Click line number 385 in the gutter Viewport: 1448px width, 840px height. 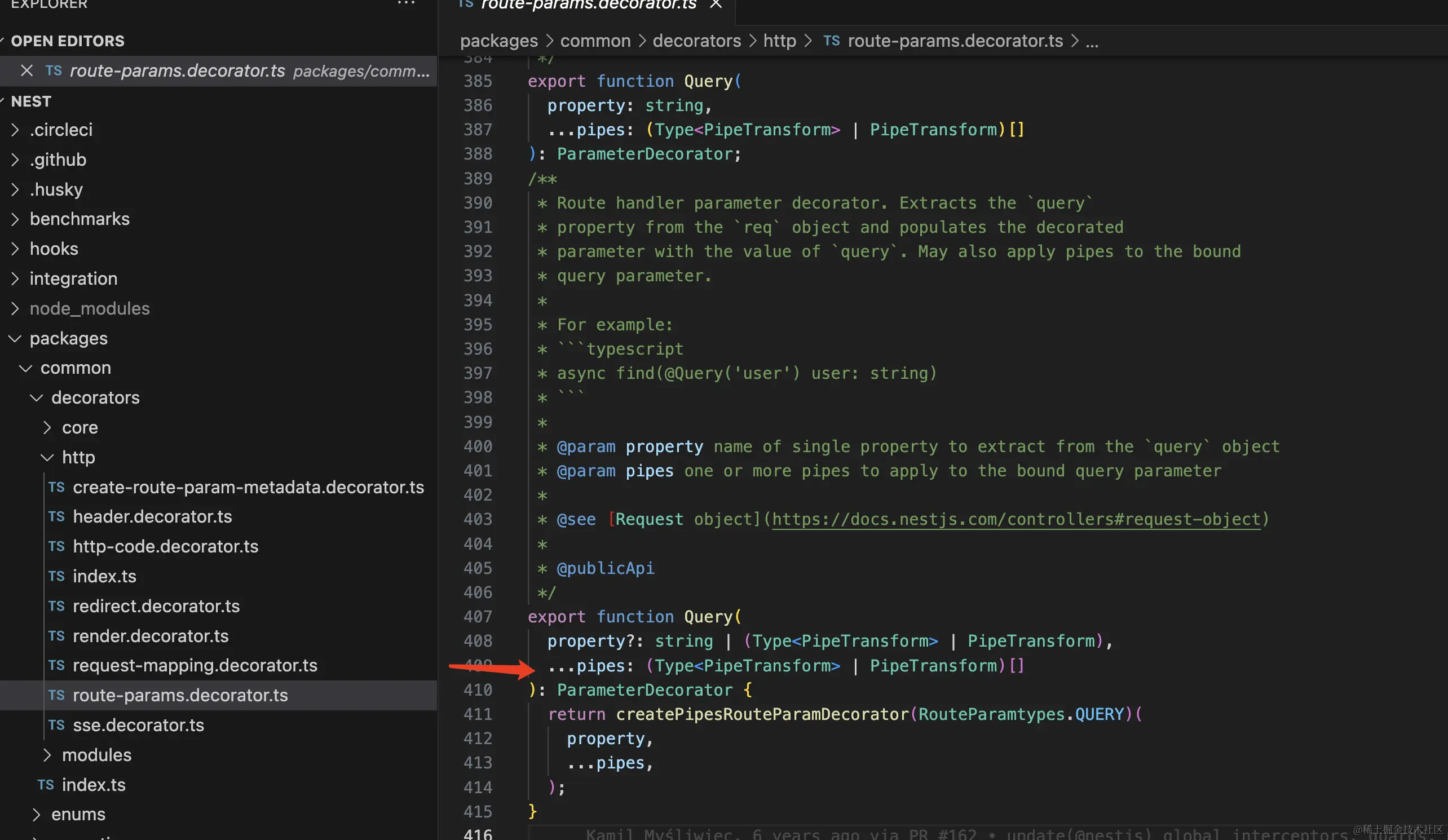pyautogui.click(x=478, y=81)
